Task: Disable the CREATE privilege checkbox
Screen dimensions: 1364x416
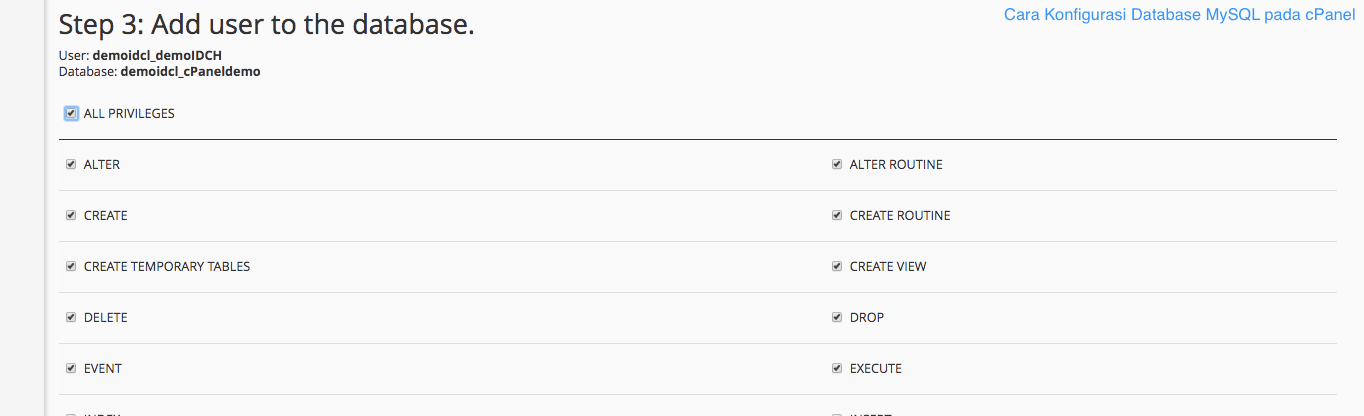Action: click(x=71, y=215)
